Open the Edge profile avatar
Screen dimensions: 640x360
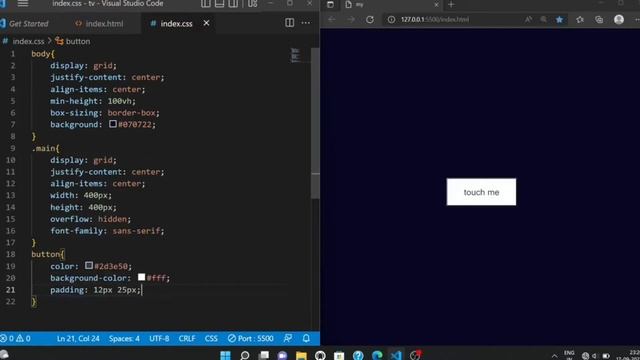(x=619, y=19)
